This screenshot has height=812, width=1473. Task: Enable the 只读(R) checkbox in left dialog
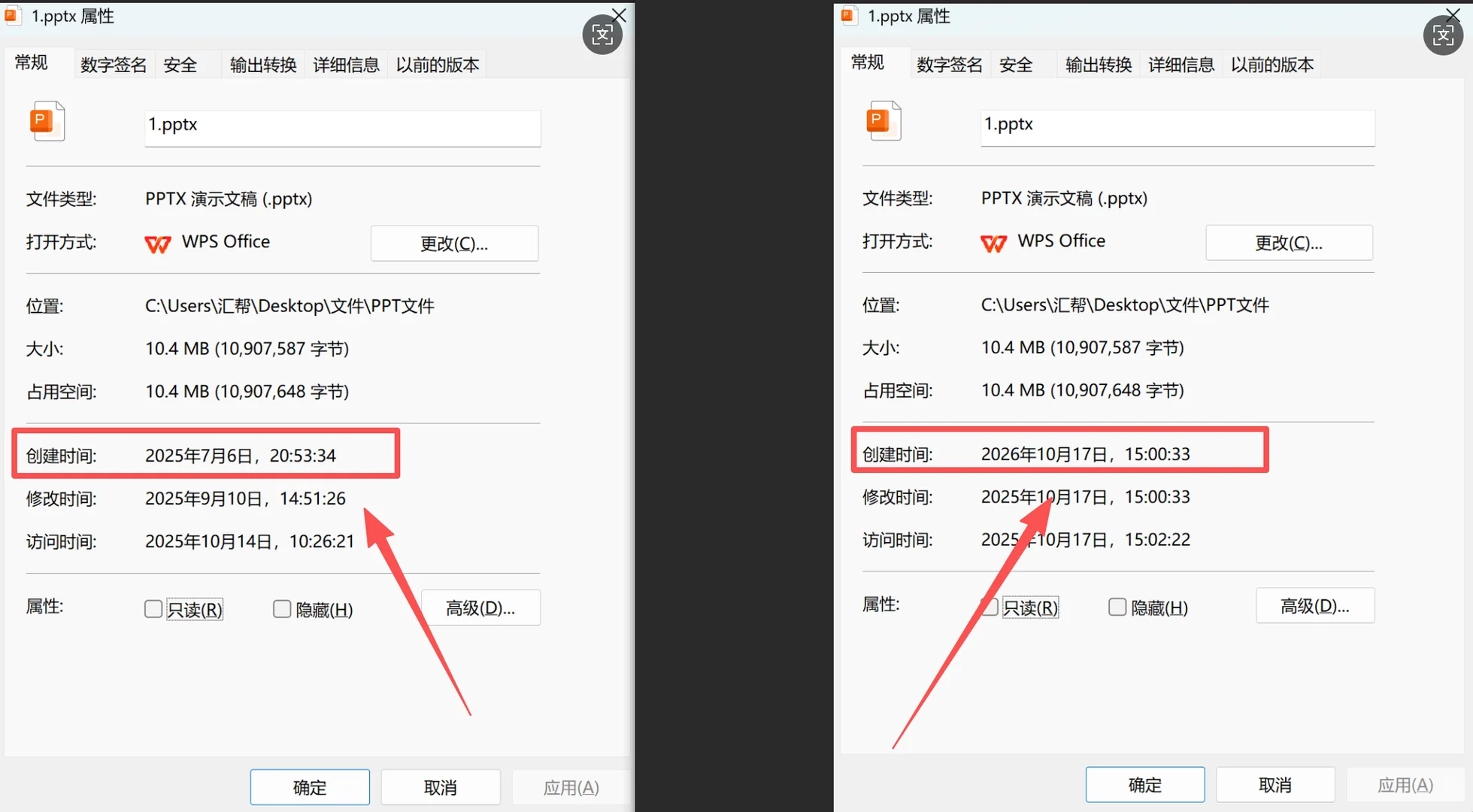pyautogui.click(x=153, y=609)
